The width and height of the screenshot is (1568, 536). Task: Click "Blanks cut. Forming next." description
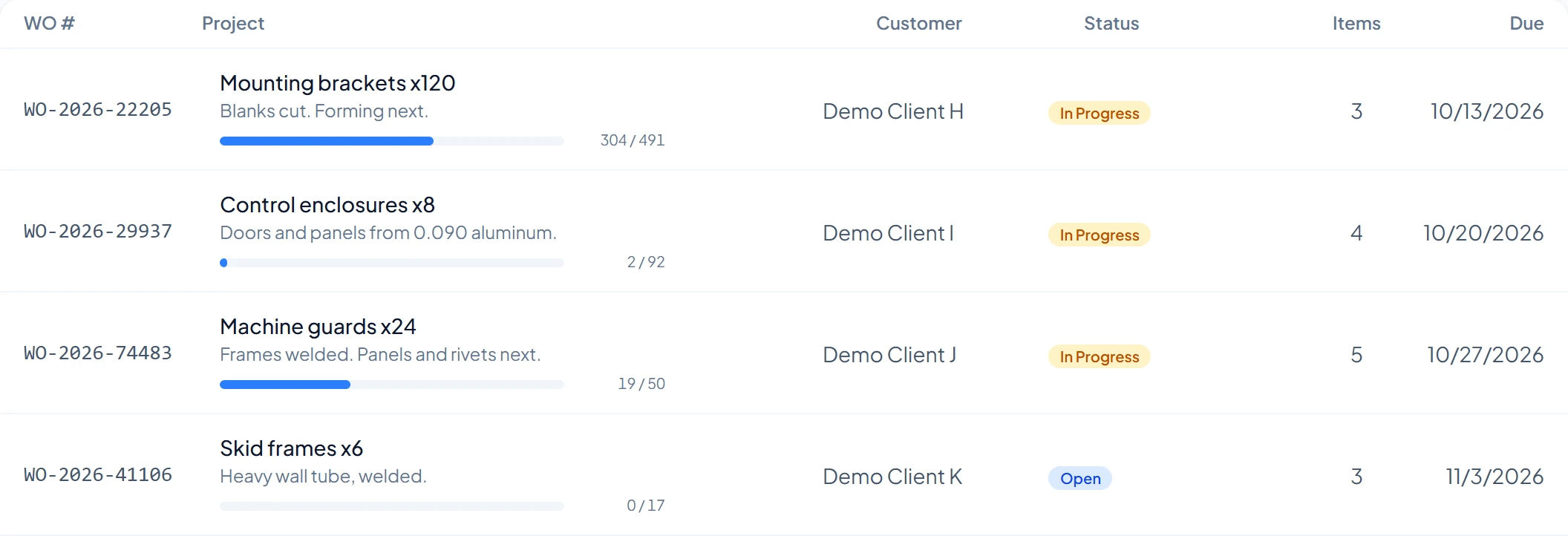coord(324,111)
